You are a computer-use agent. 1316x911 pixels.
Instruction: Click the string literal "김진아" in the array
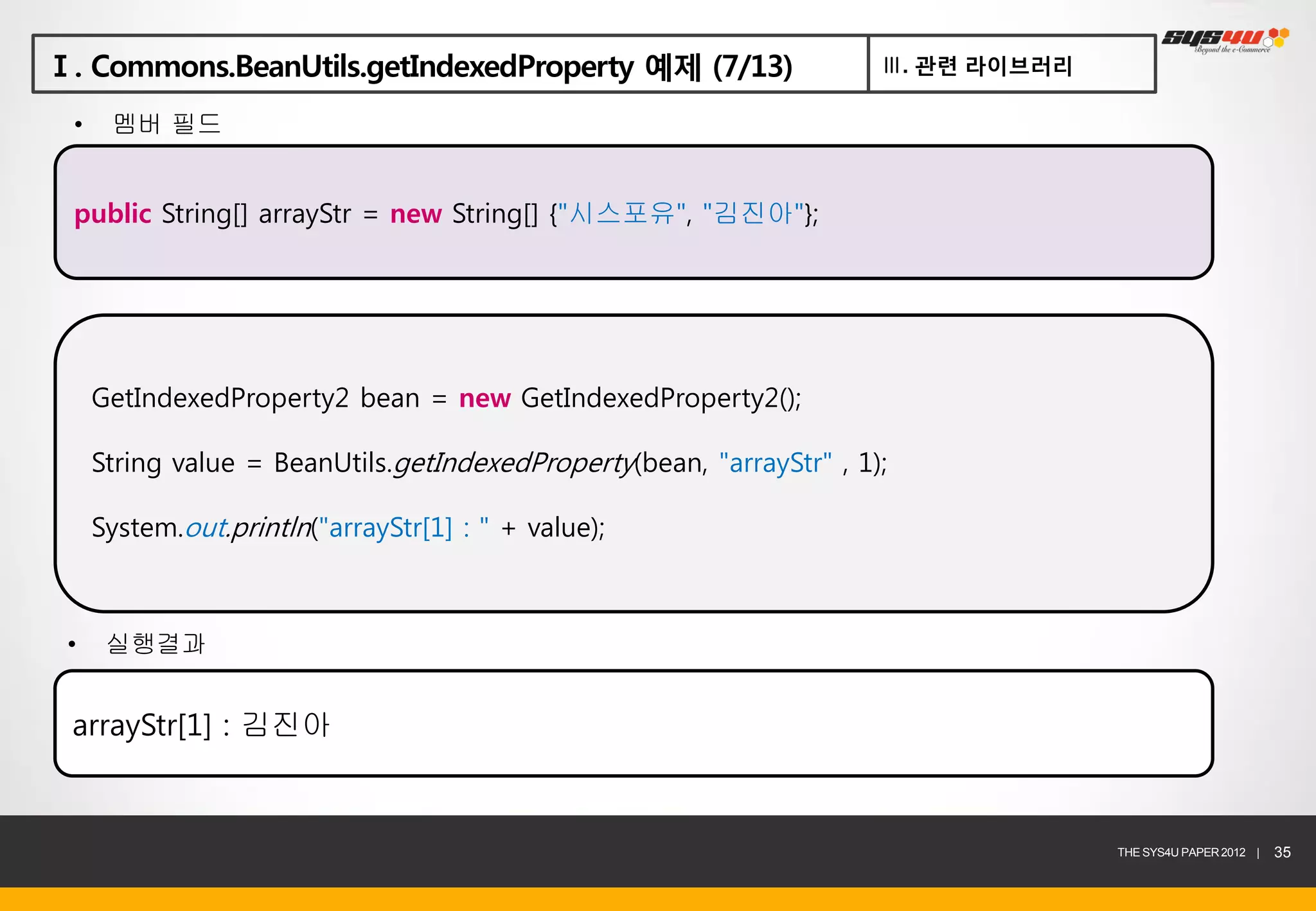(753, 213)
